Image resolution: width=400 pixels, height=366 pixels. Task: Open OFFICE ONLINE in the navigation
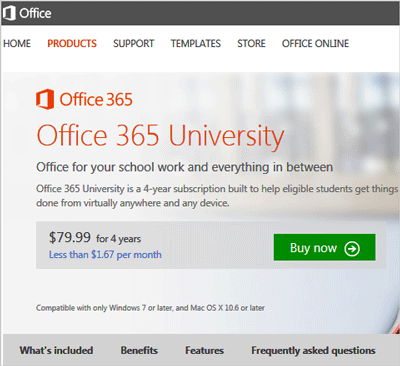[315, 43]
